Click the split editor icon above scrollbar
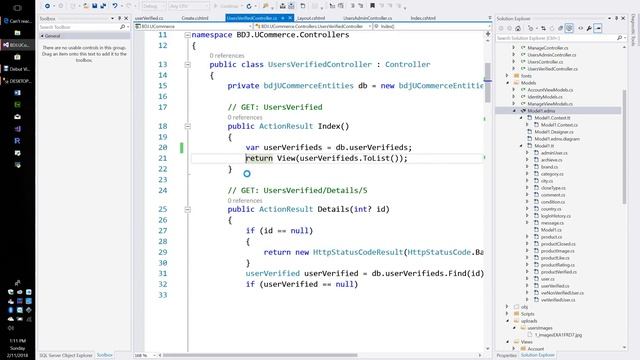This screenshot has width=640, height=360. click(488, 34)
